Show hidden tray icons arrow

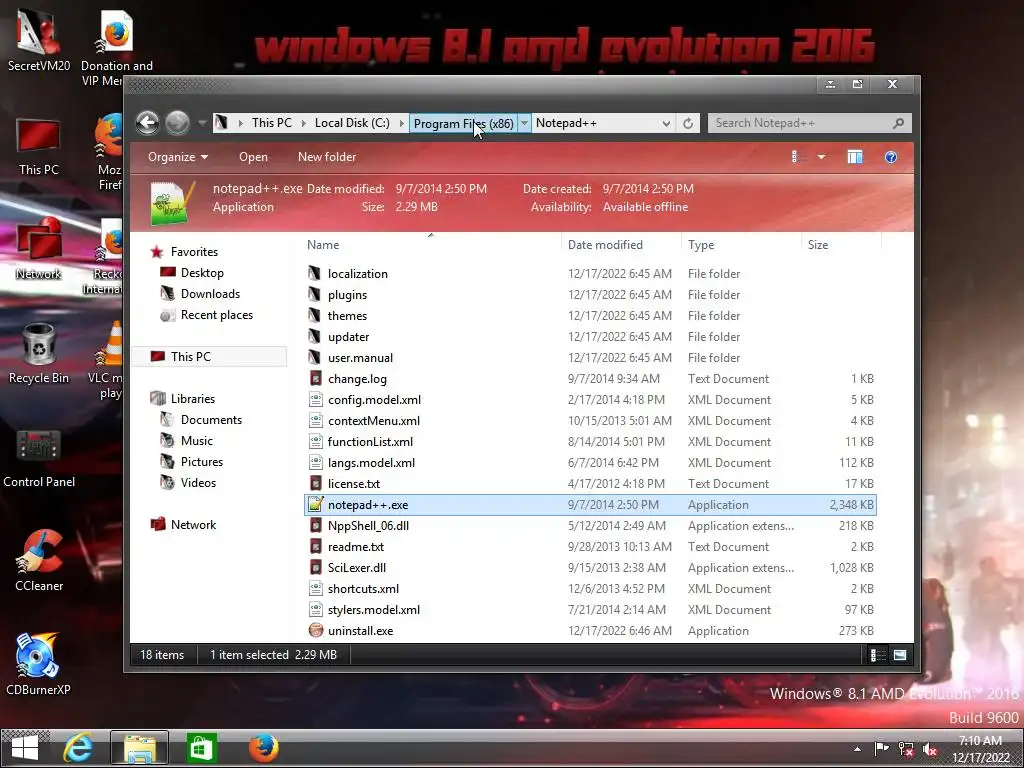pyautogui.click(x=857, y=749)
